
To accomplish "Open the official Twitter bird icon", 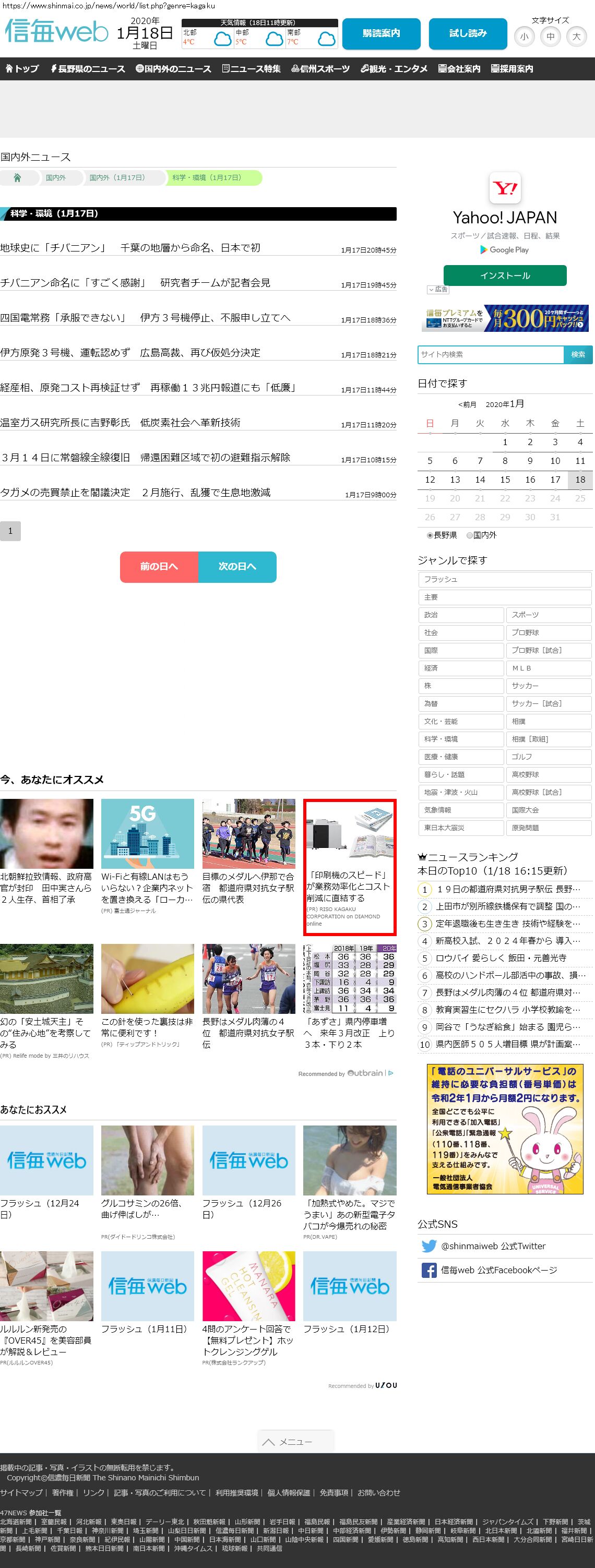I will click(429, 1246).
